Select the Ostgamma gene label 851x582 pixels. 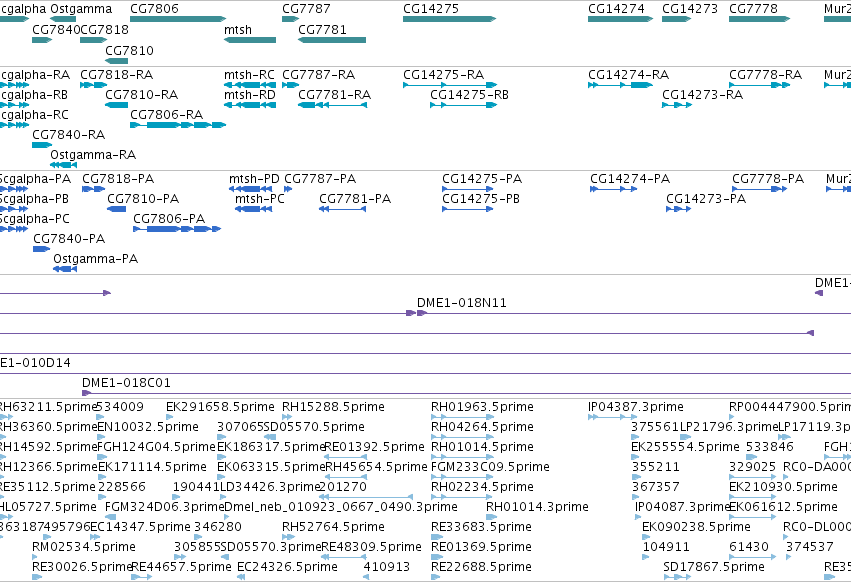(x=81, y=9)
